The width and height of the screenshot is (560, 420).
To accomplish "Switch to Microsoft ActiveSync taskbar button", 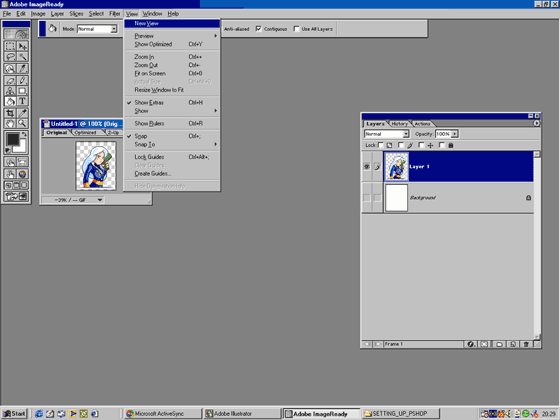I will [163, 414].
